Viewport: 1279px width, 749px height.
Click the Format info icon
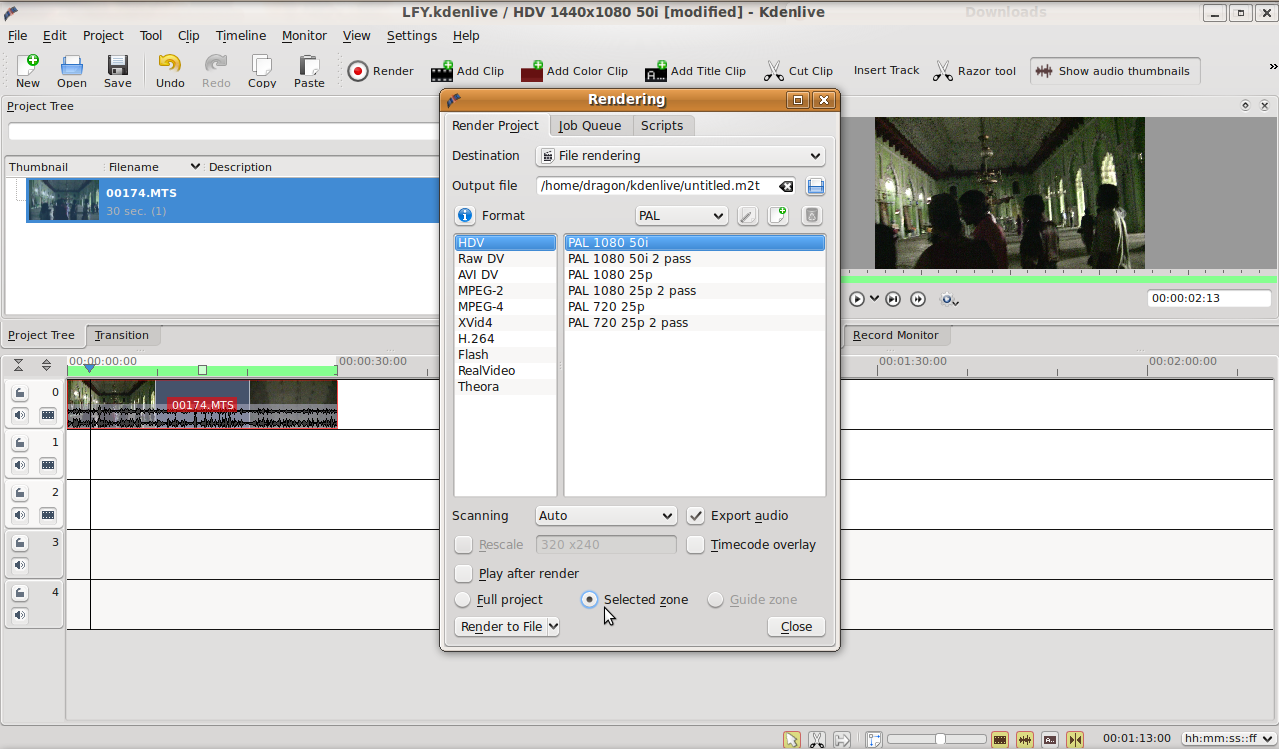[x=465, y=215]
